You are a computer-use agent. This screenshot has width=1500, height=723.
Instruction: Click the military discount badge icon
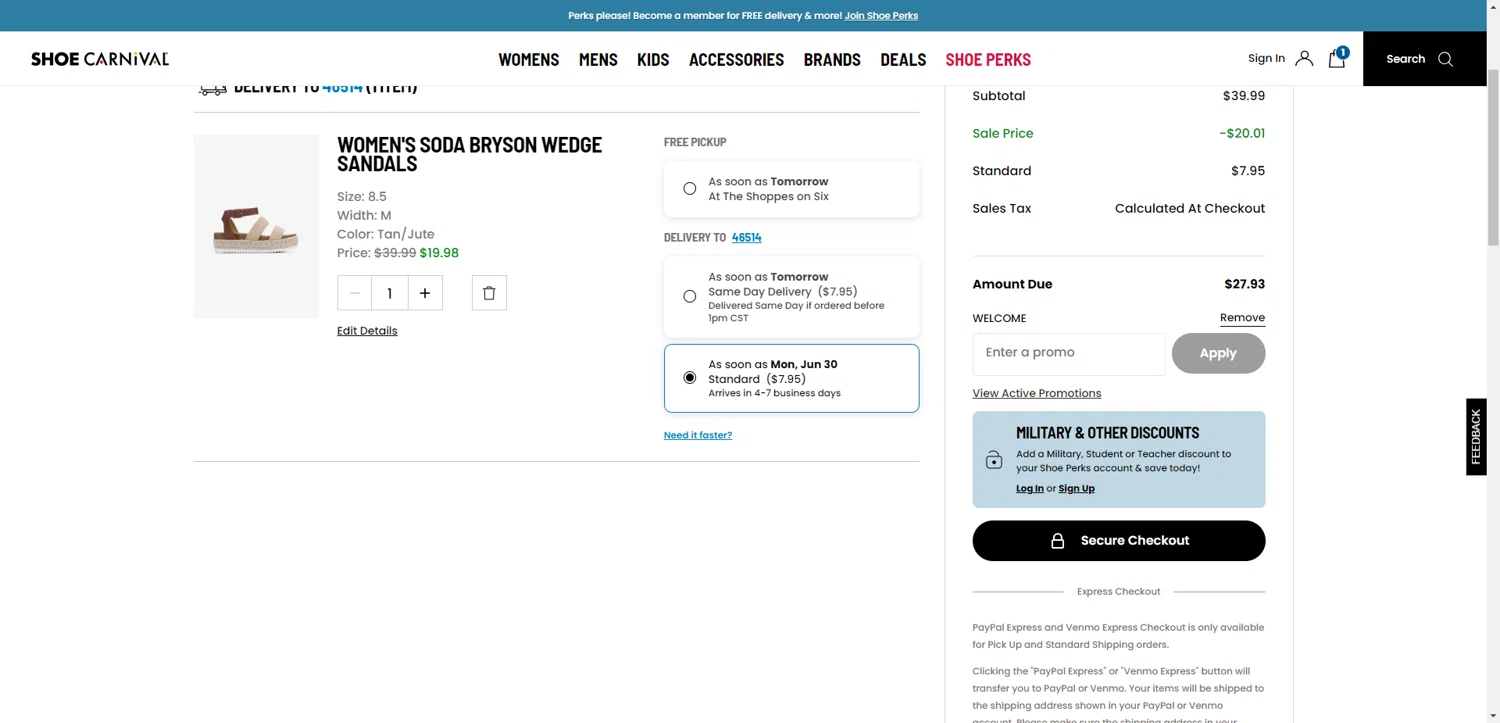click(x=994, y=460)
